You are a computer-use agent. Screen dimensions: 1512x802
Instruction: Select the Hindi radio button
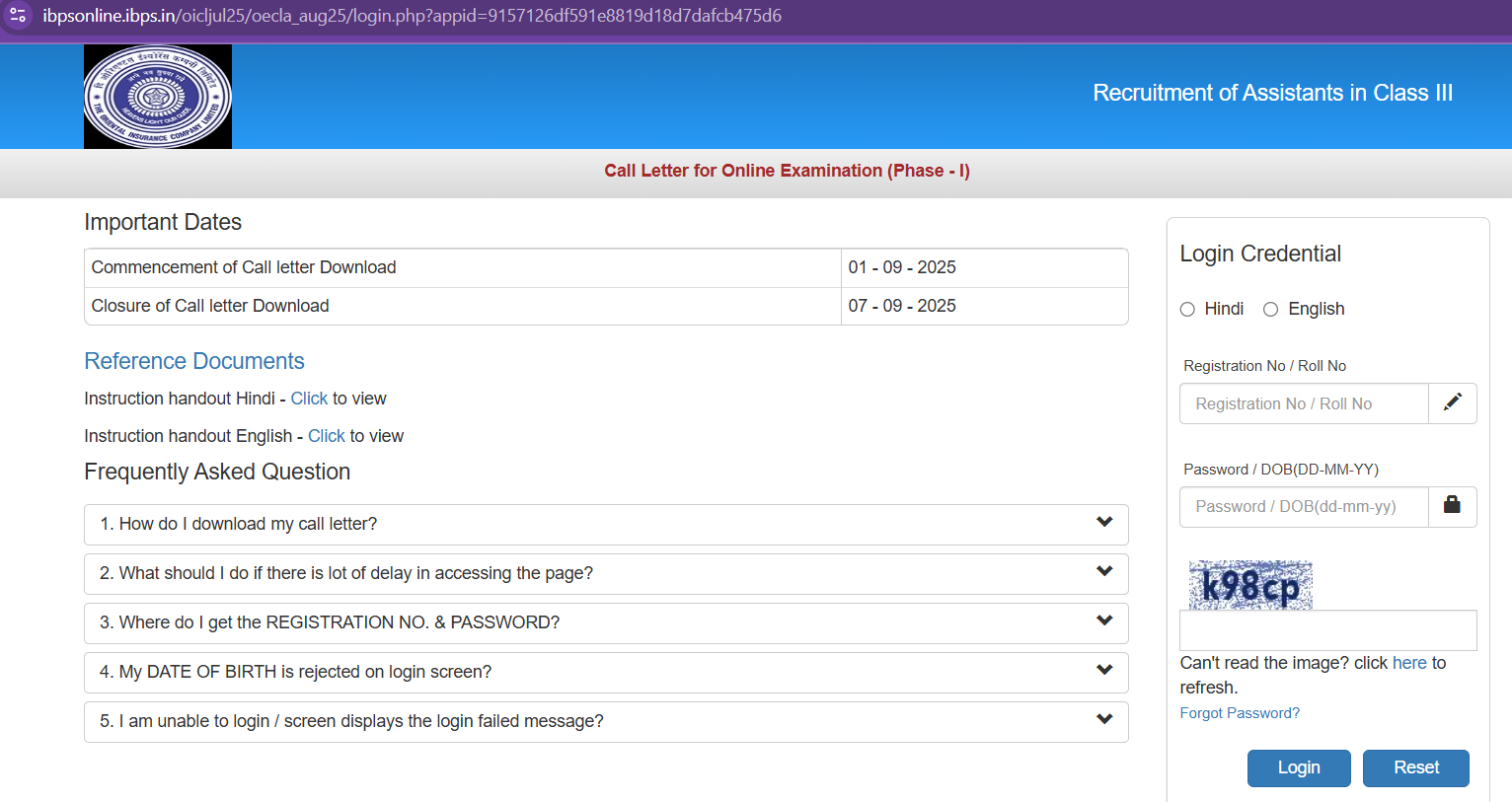pyautogui.click(x=1187, y=309)
